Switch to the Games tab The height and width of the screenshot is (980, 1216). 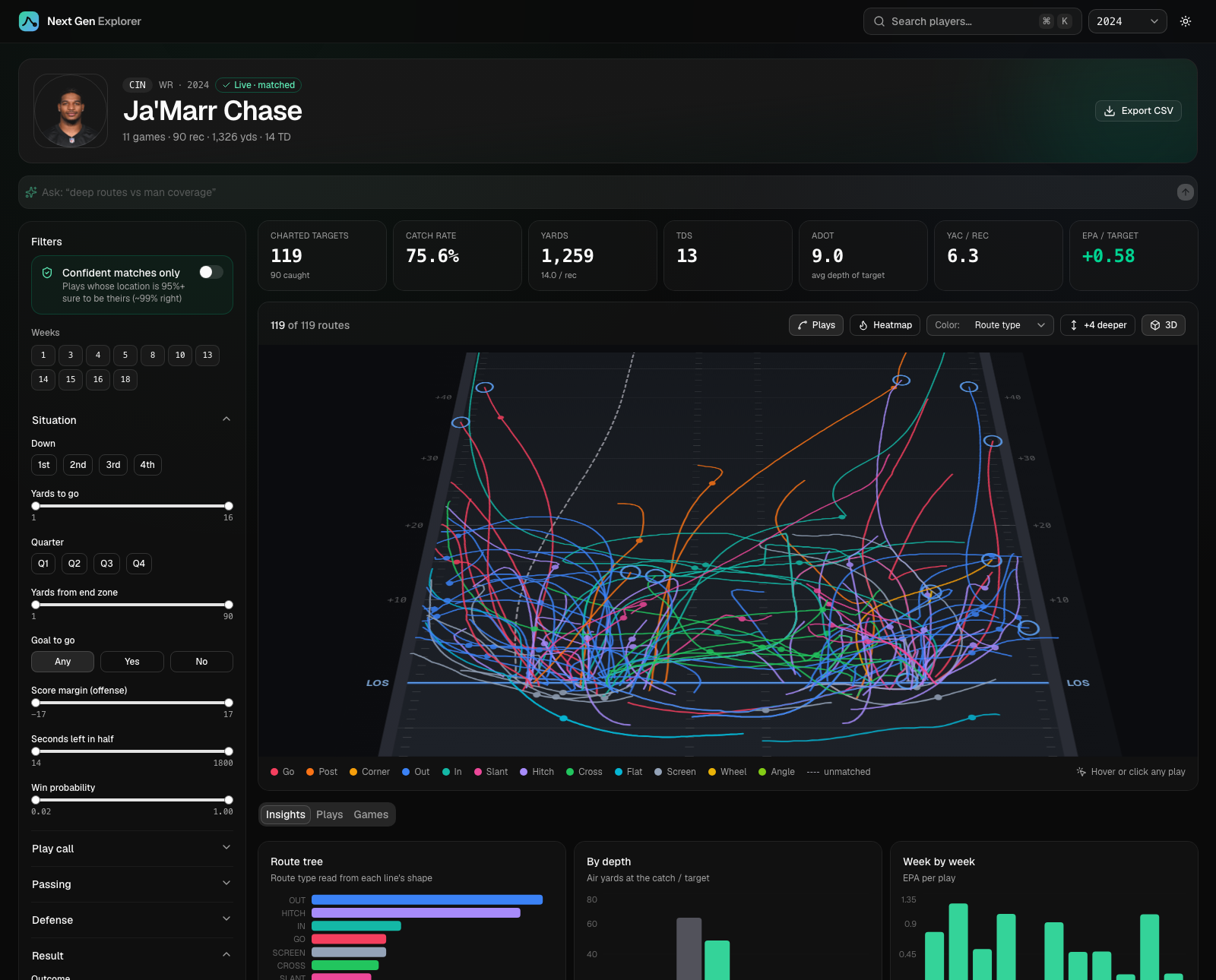pos(371,814)
